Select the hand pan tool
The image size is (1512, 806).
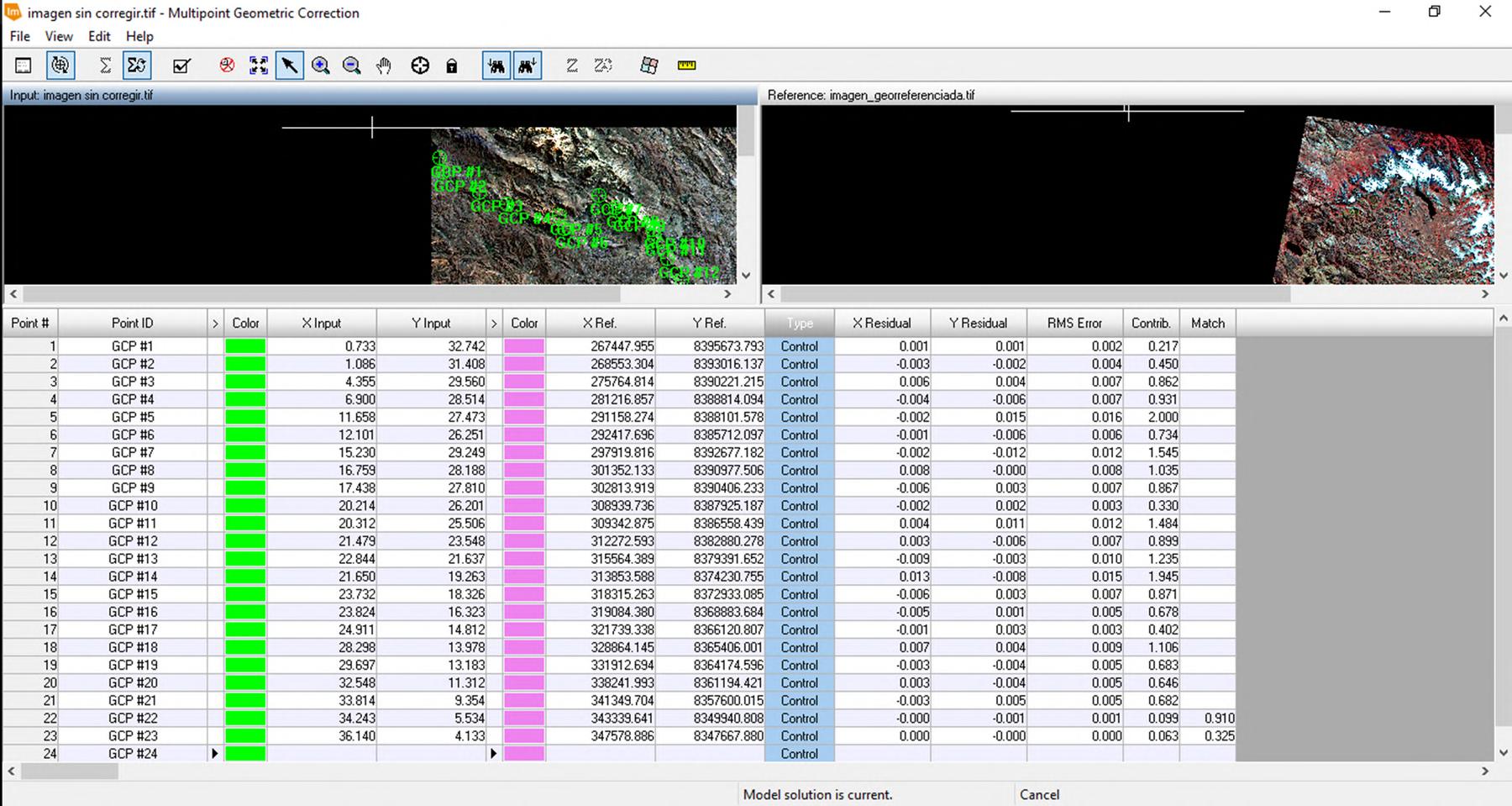point(384,66)
